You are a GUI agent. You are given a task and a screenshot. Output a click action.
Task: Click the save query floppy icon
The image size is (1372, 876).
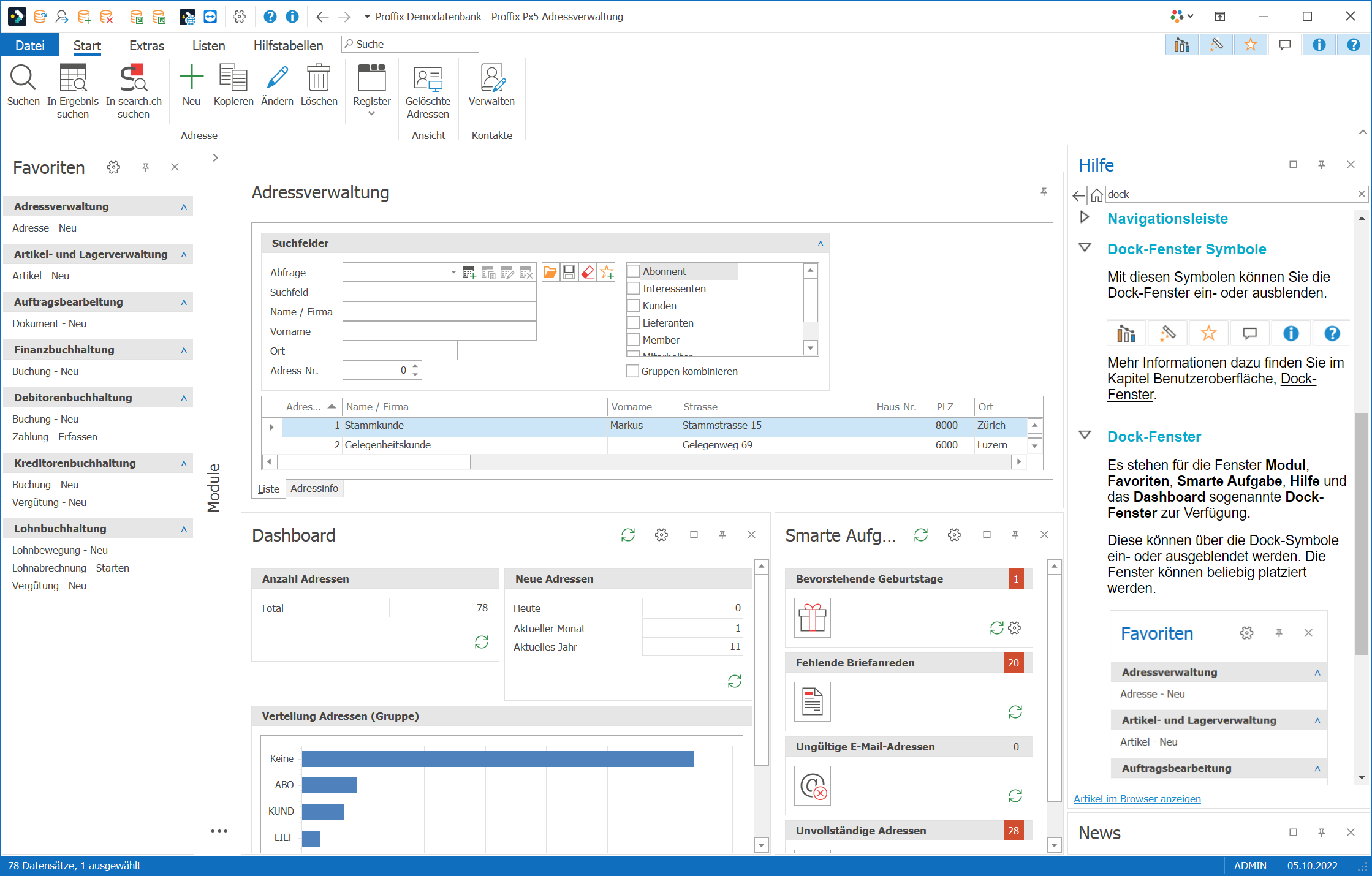(x=569, y=272)
